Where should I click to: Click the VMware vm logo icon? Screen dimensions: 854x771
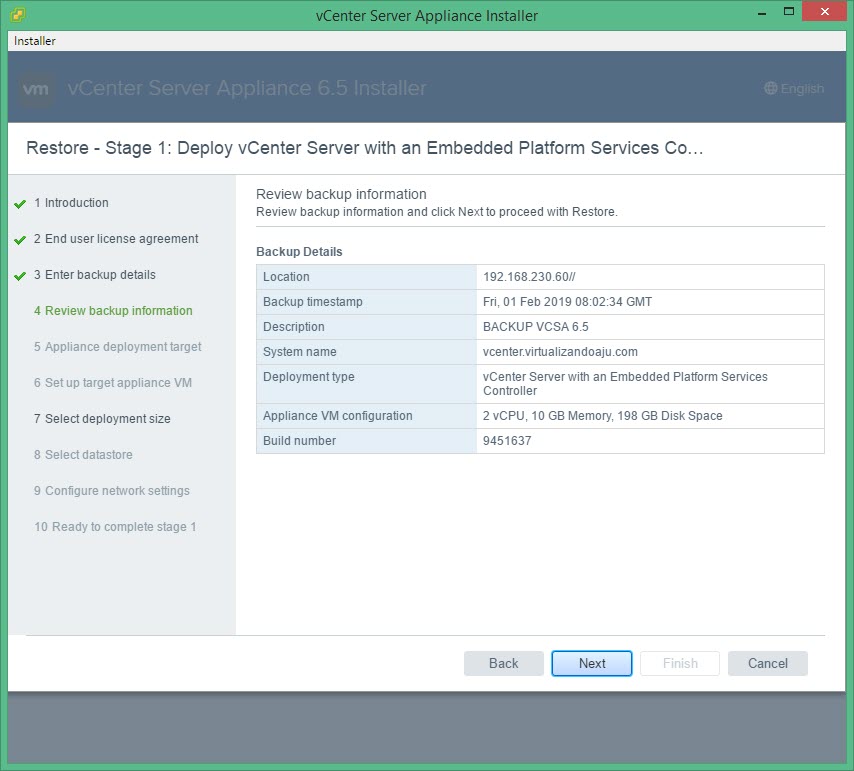(36, 88)
